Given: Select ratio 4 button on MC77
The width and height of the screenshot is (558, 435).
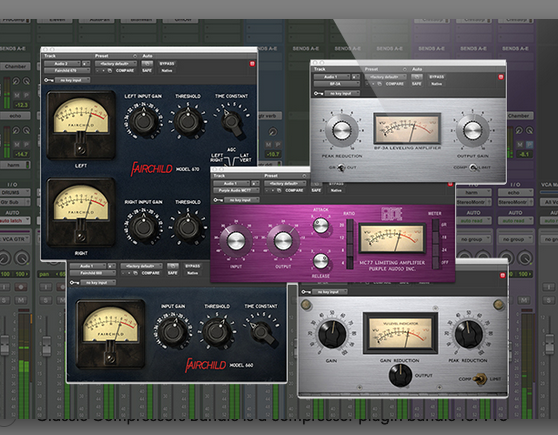Looking at the screenshot, I should coord(350,263).
